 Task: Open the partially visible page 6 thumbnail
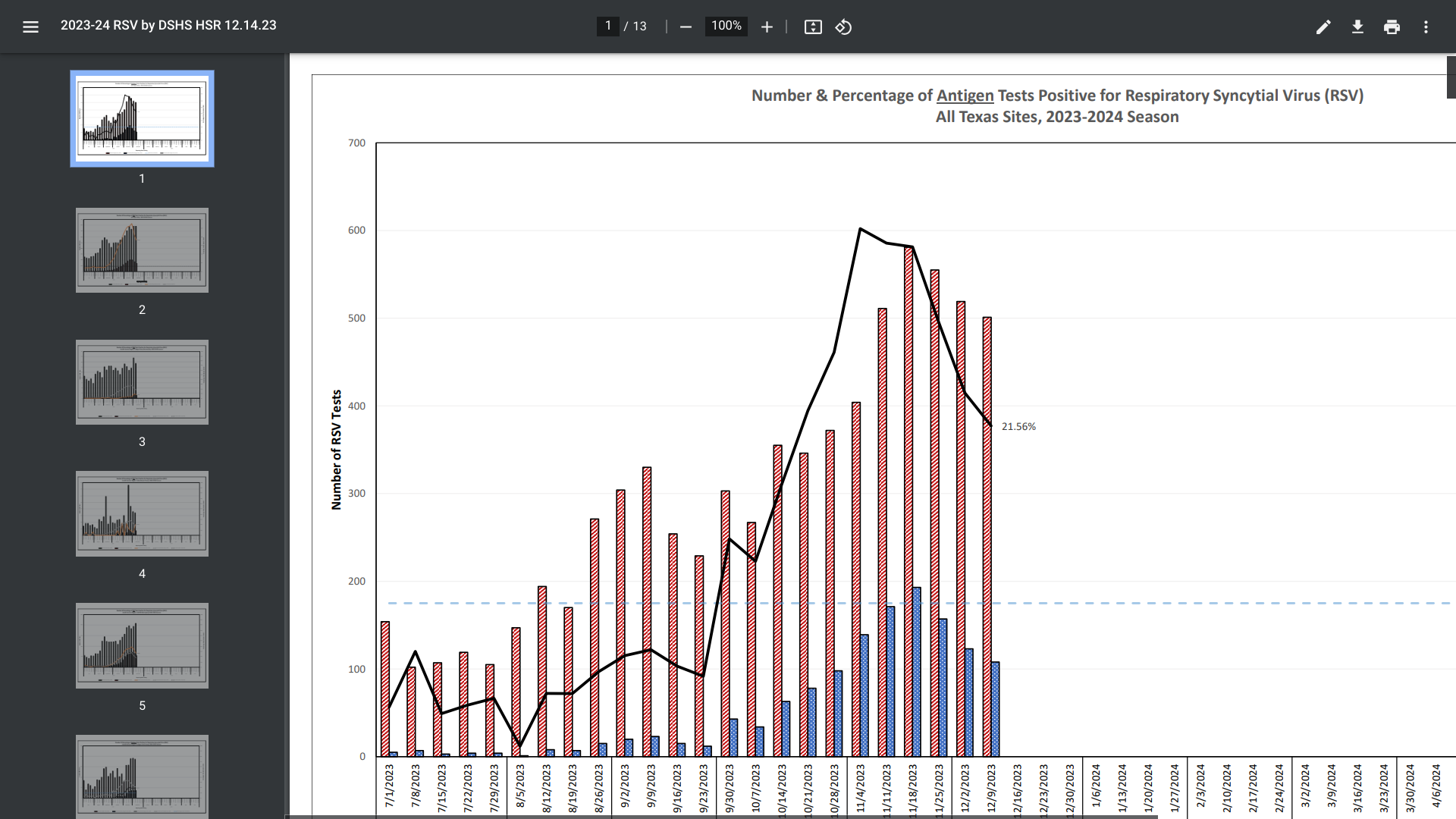pyautogui.click(x=142, y=775)
